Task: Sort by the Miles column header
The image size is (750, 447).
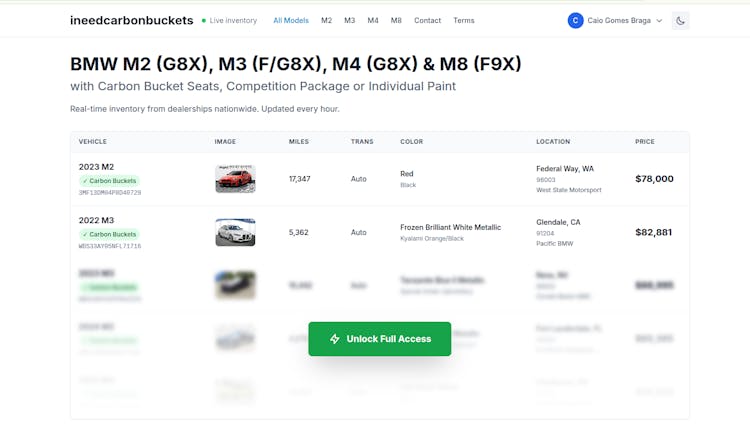Action: tap(299, 142)
